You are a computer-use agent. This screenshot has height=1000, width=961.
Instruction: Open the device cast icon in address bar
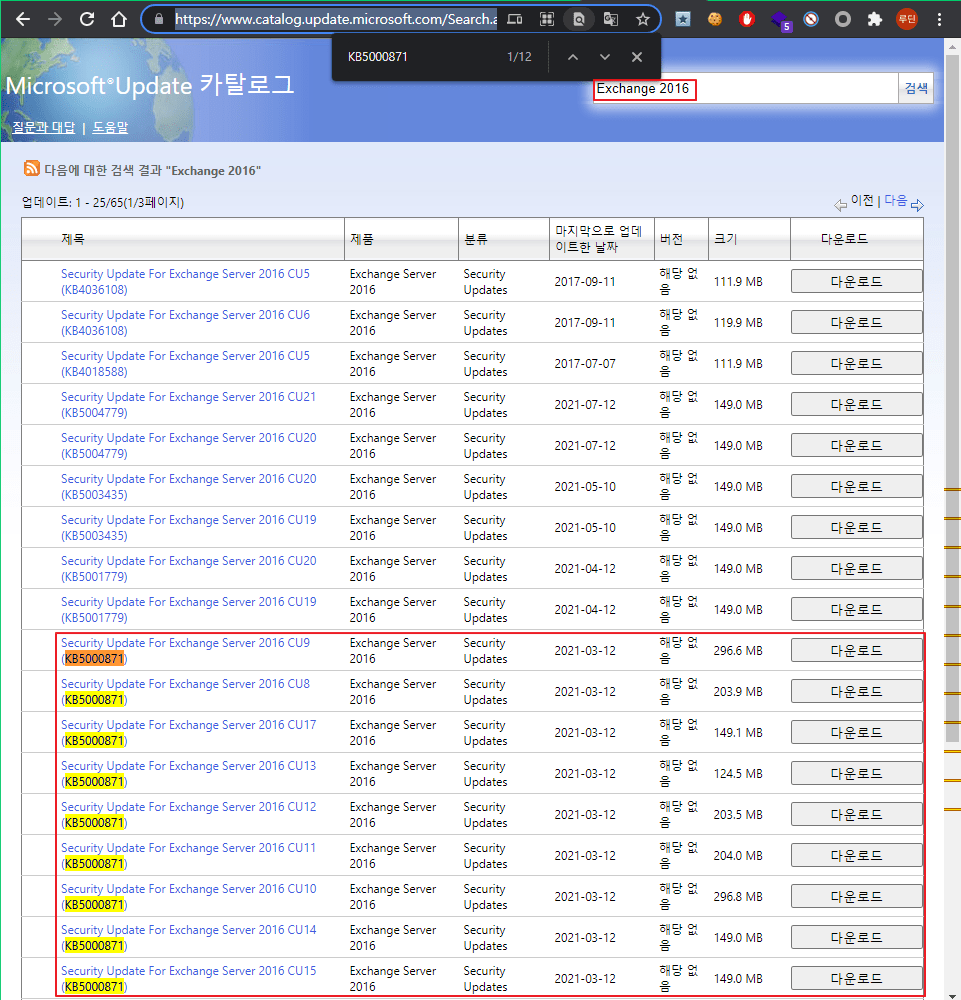coord(515,19)
